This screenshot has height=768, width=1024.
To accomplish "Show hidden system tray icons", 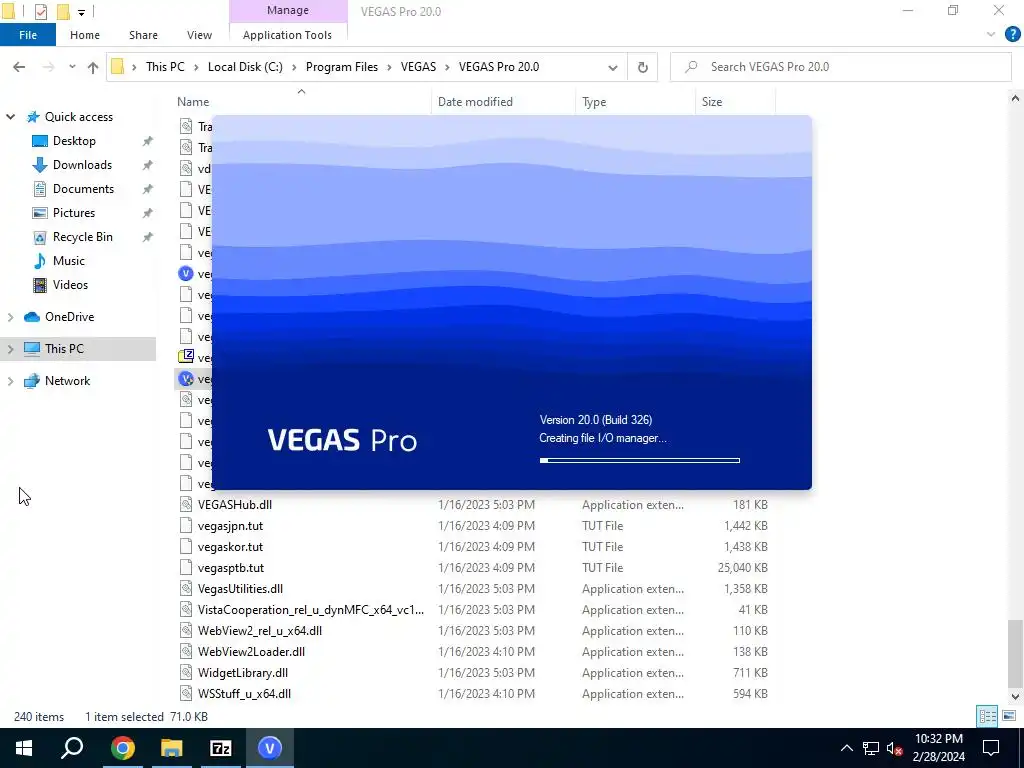I will coord(846,748).
